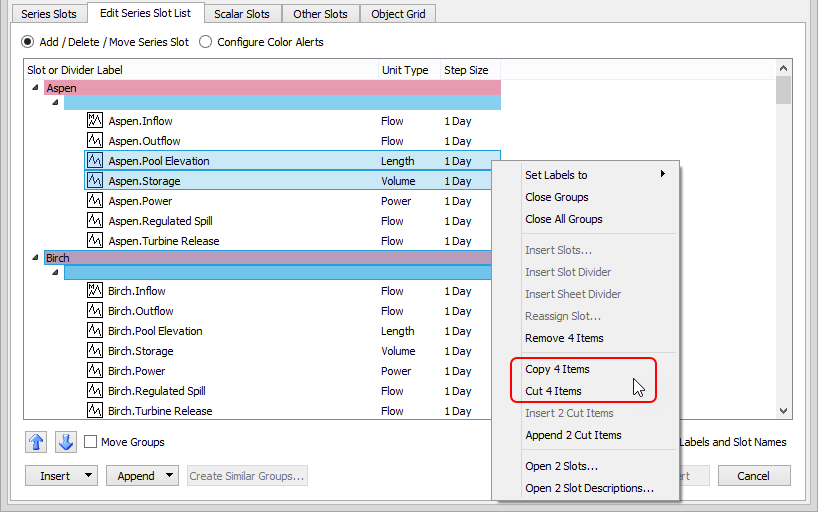This screenshot has height=512, width=818.
Task: Select Configure Color Alerts radio button
Action: pyautogui.click(x=206, y=42)
